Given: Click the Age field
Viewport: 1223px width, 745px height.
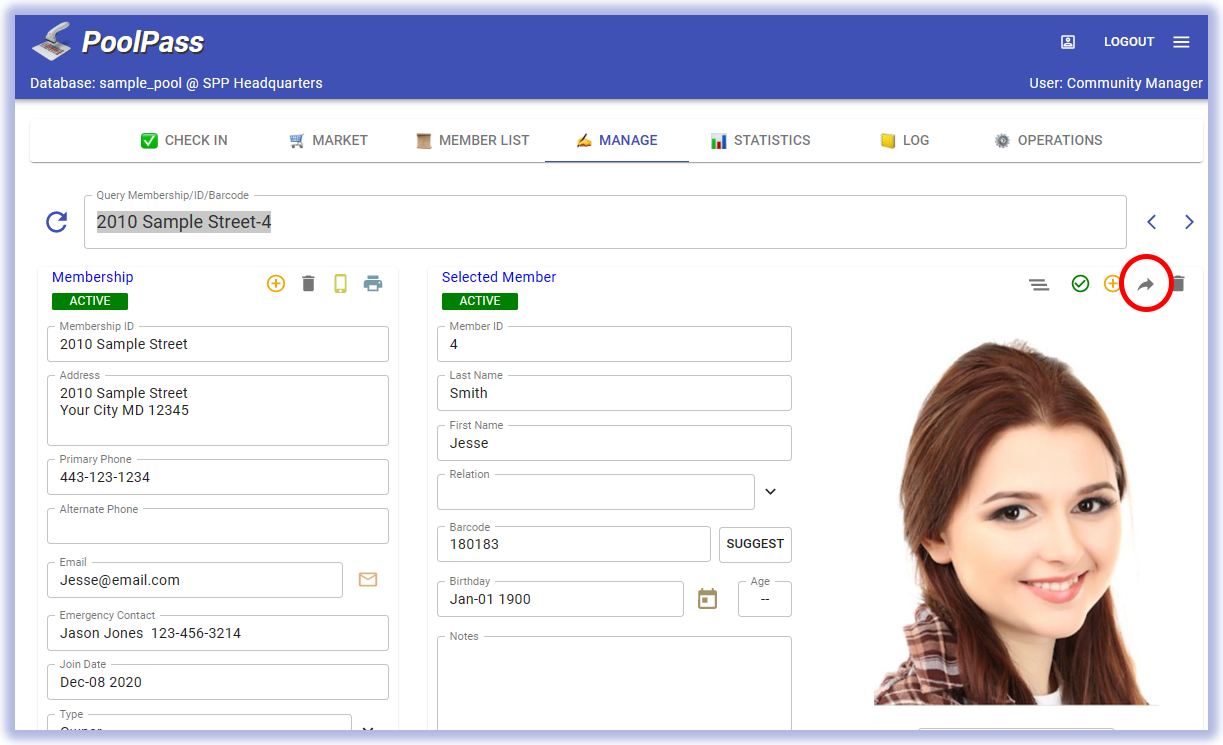Looking at the screenshot, I should [x=765, y=599].
